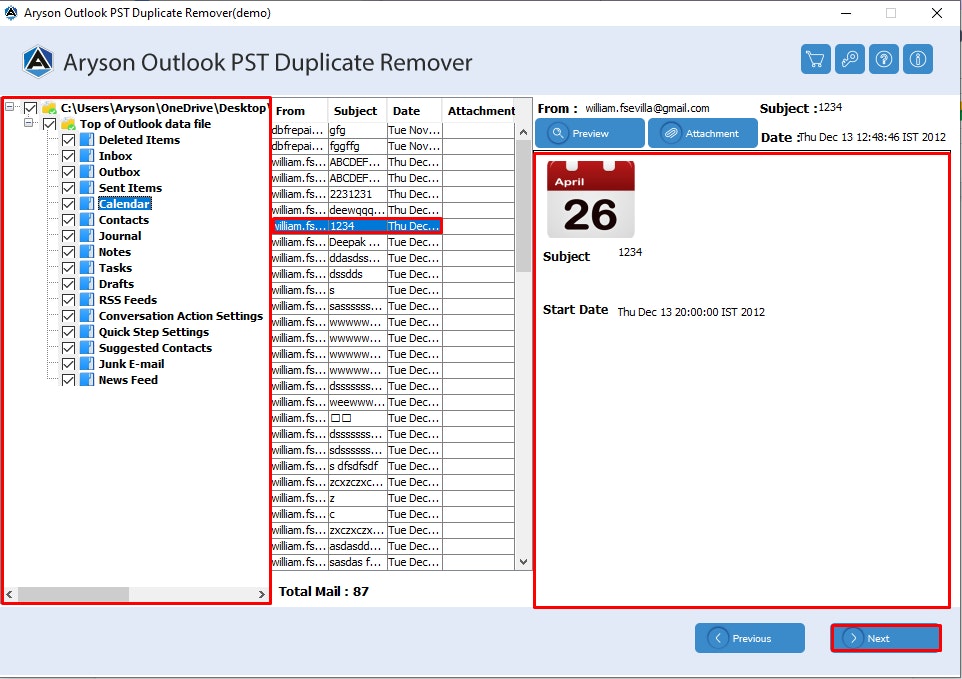Sort by the From column header
This screenshot has width=962, height=679.
pos(299,111)
